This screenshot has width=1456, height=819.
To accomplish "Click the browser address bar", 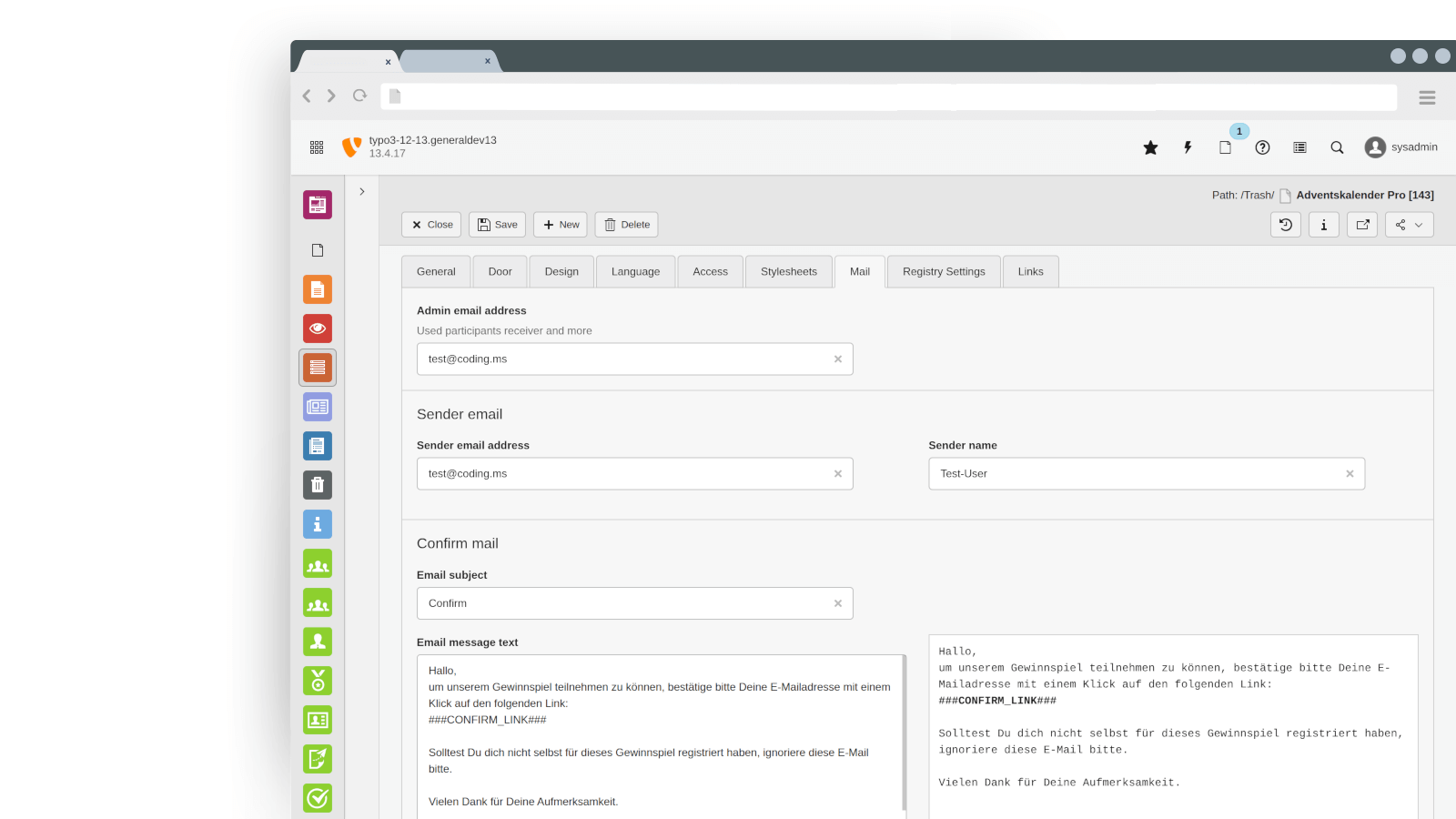I will point(889,97).
